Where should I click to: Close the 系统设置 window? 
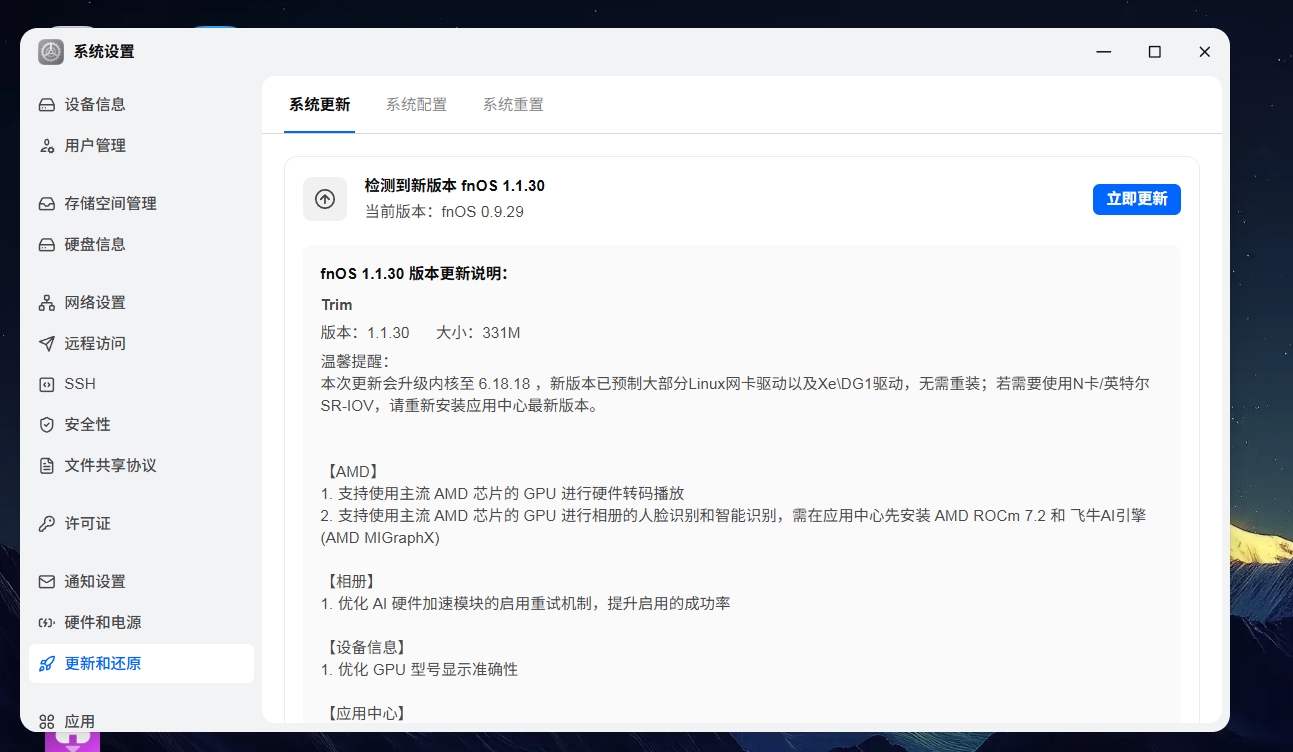(1205, 52)
